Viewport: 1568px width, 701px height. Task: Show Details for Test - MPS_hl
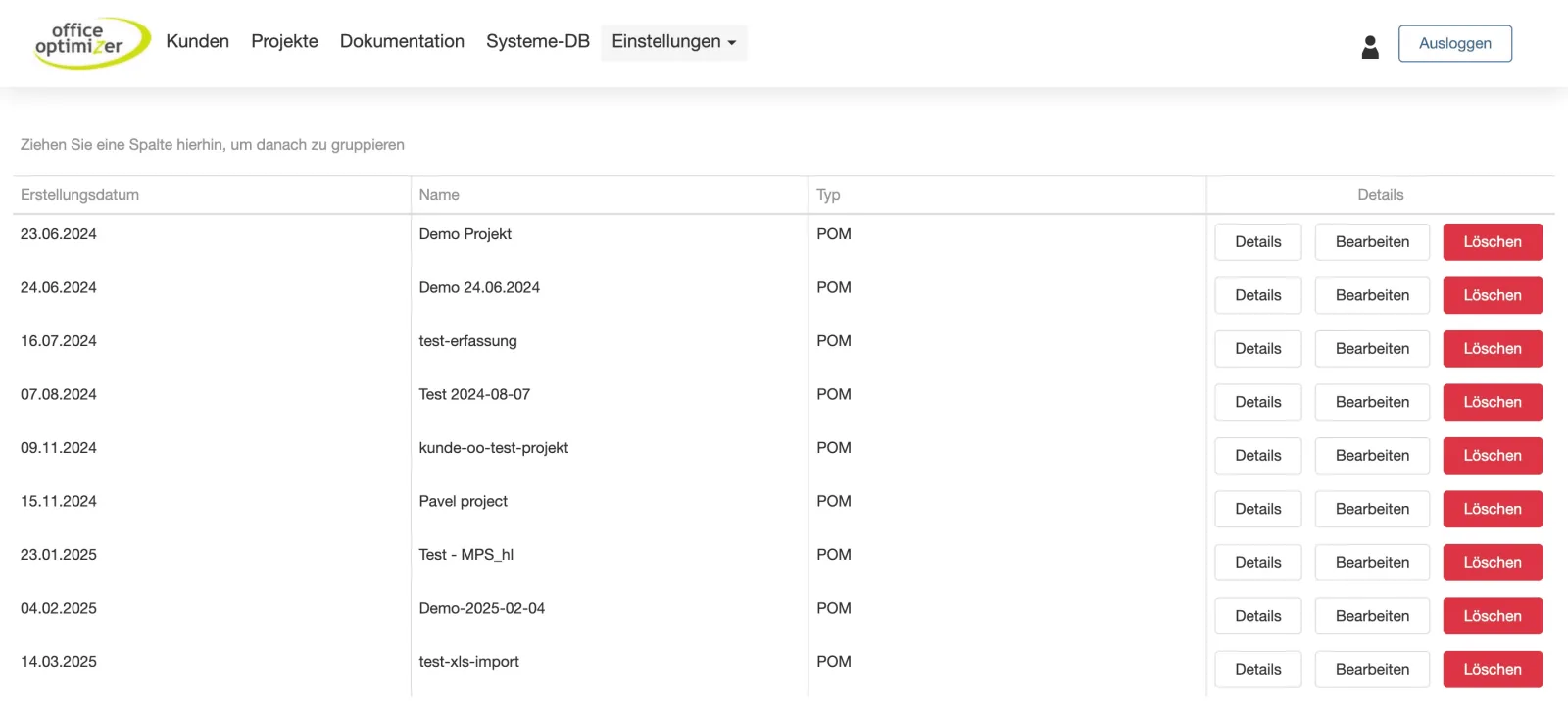[1257, 563]
